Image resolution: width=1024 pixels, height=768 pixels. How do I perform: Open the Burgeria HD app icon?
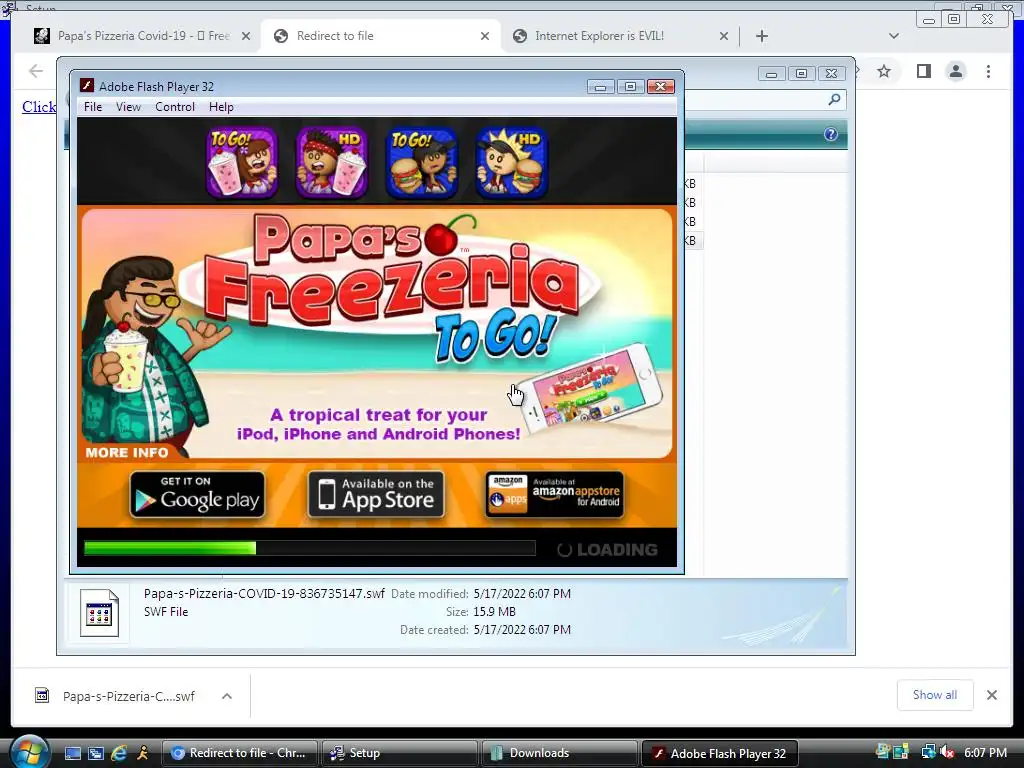511,163
